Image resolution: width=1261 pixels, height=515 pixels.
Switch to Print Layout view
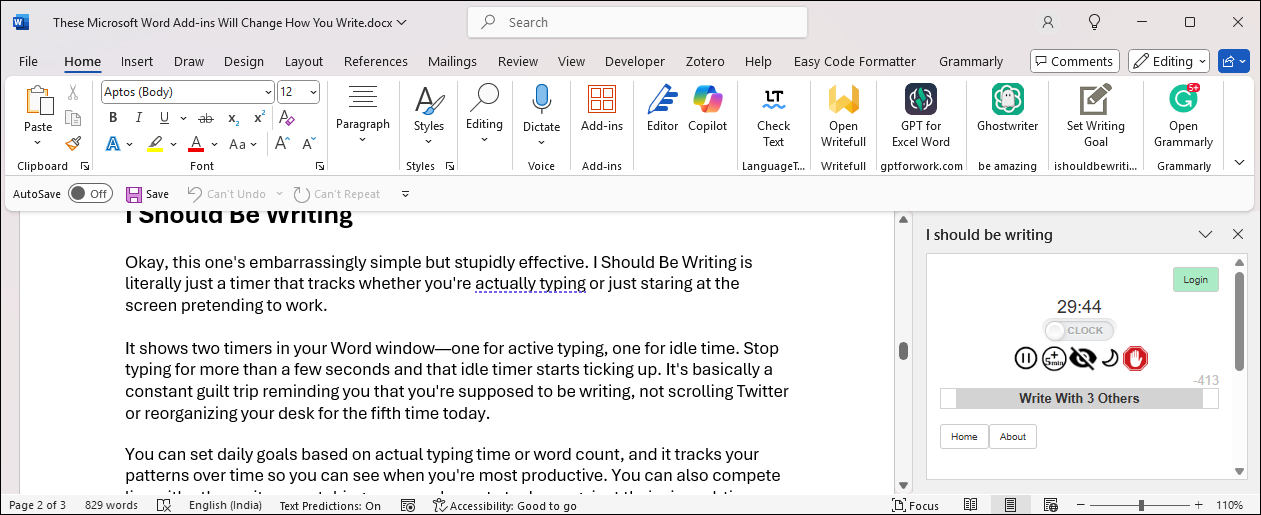(x=1010, y=506)
